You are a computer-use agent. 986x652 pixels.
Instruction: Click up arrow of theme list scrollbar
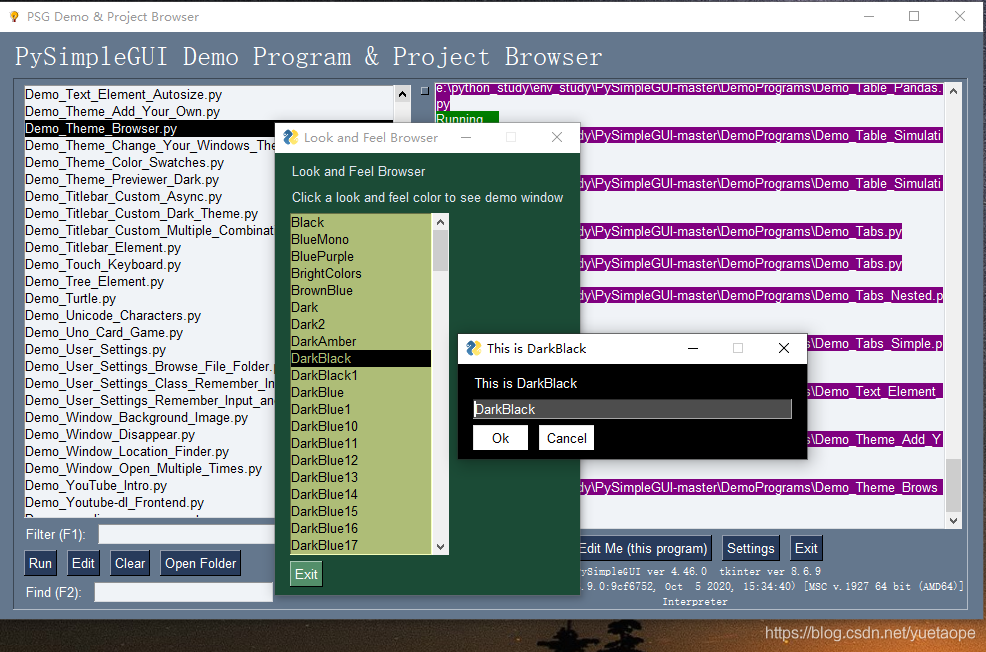point(440,222)
